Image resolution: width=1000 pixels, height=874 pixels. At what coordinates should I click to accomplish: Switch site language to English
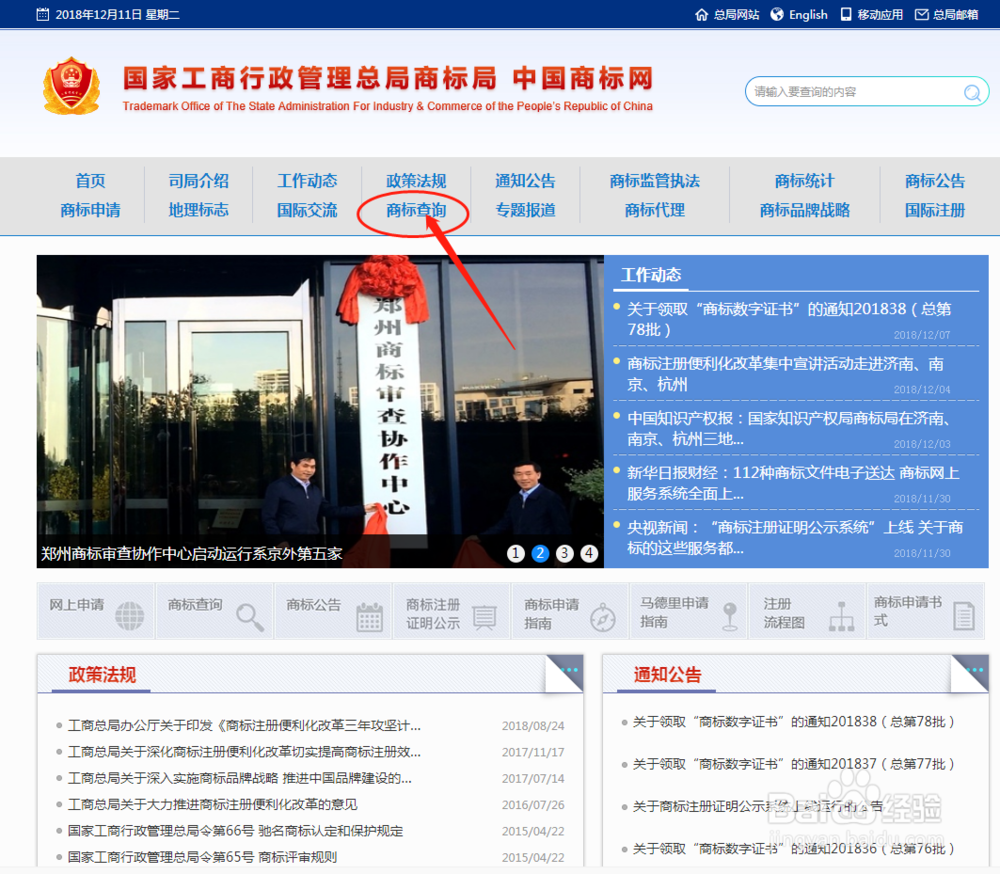pos(808,15)
